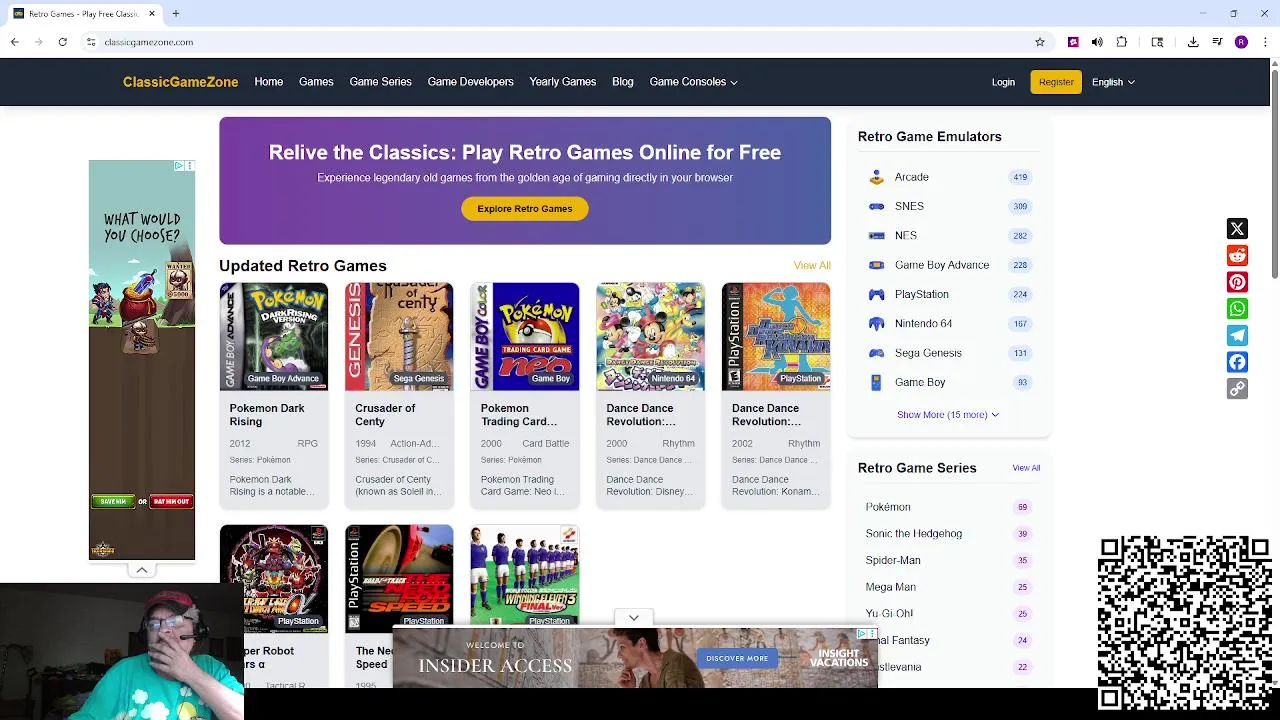1280x720 pixels.
Task: Open the Yearly Games menu item
Action: click(x=562, y=82)
